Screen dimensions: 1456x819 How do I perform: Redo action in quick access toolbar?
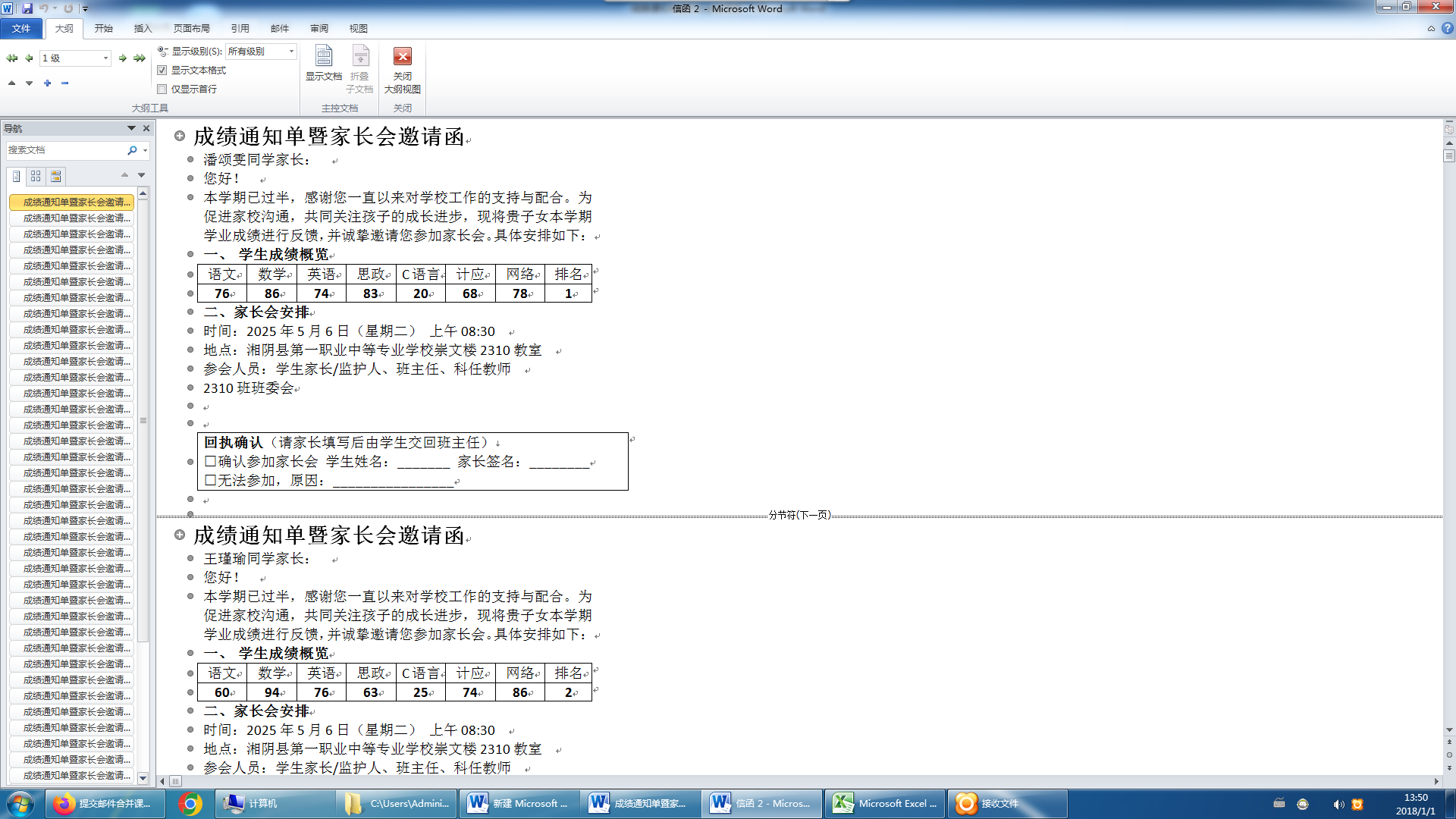coord(68,8)
